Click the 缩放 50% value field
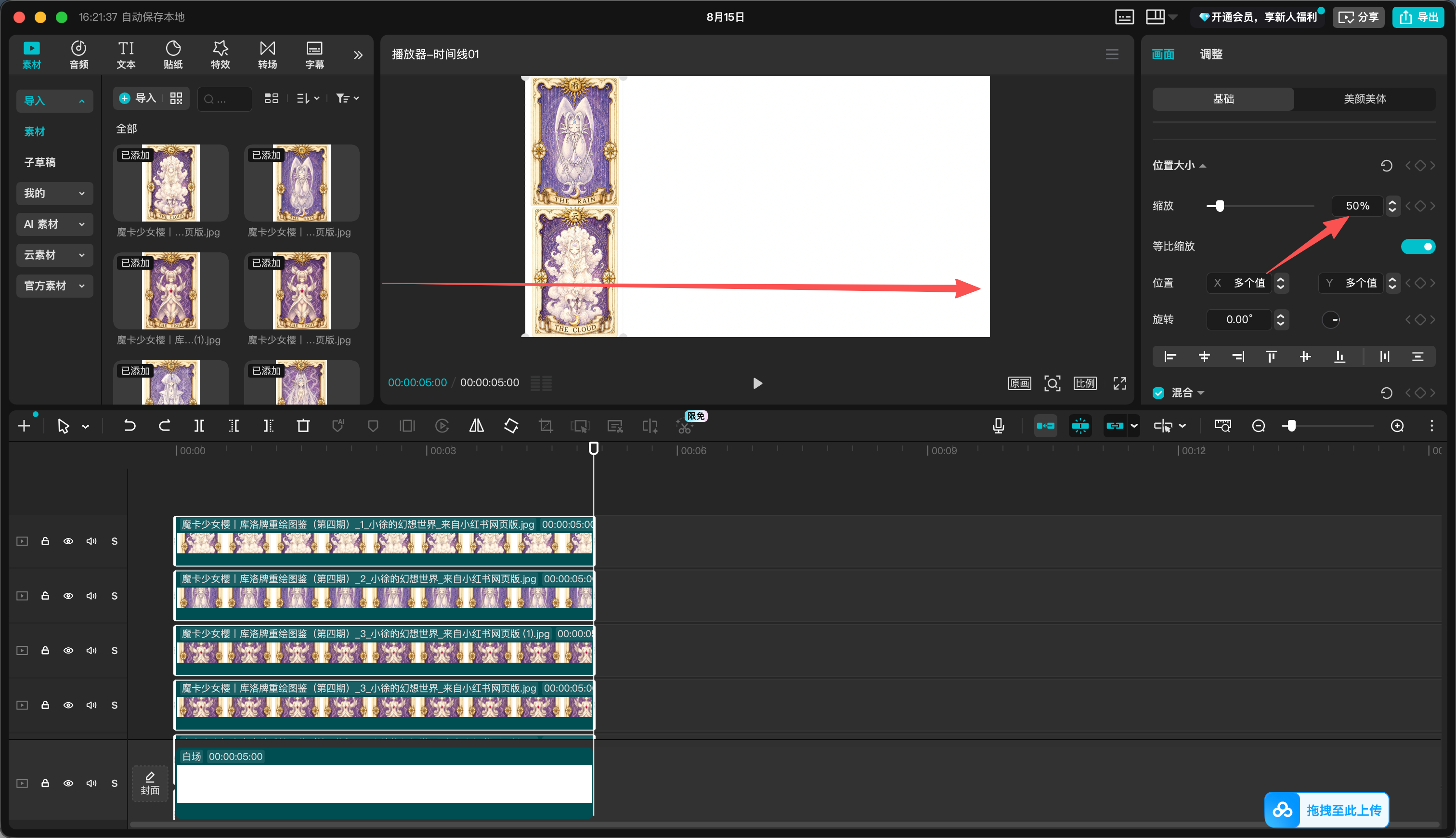 tap(1357, 206)
